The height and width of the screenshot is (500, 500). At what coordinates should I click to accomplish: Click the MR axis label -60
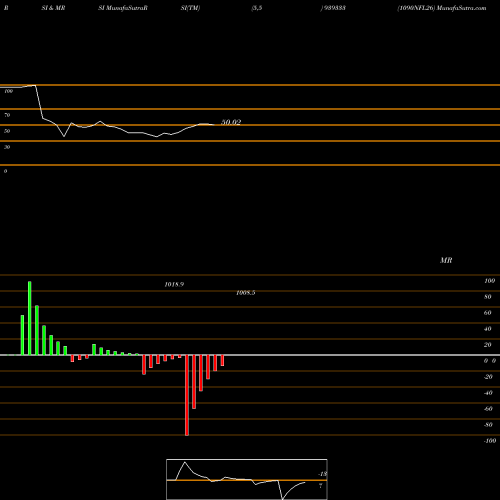[488, 409]
